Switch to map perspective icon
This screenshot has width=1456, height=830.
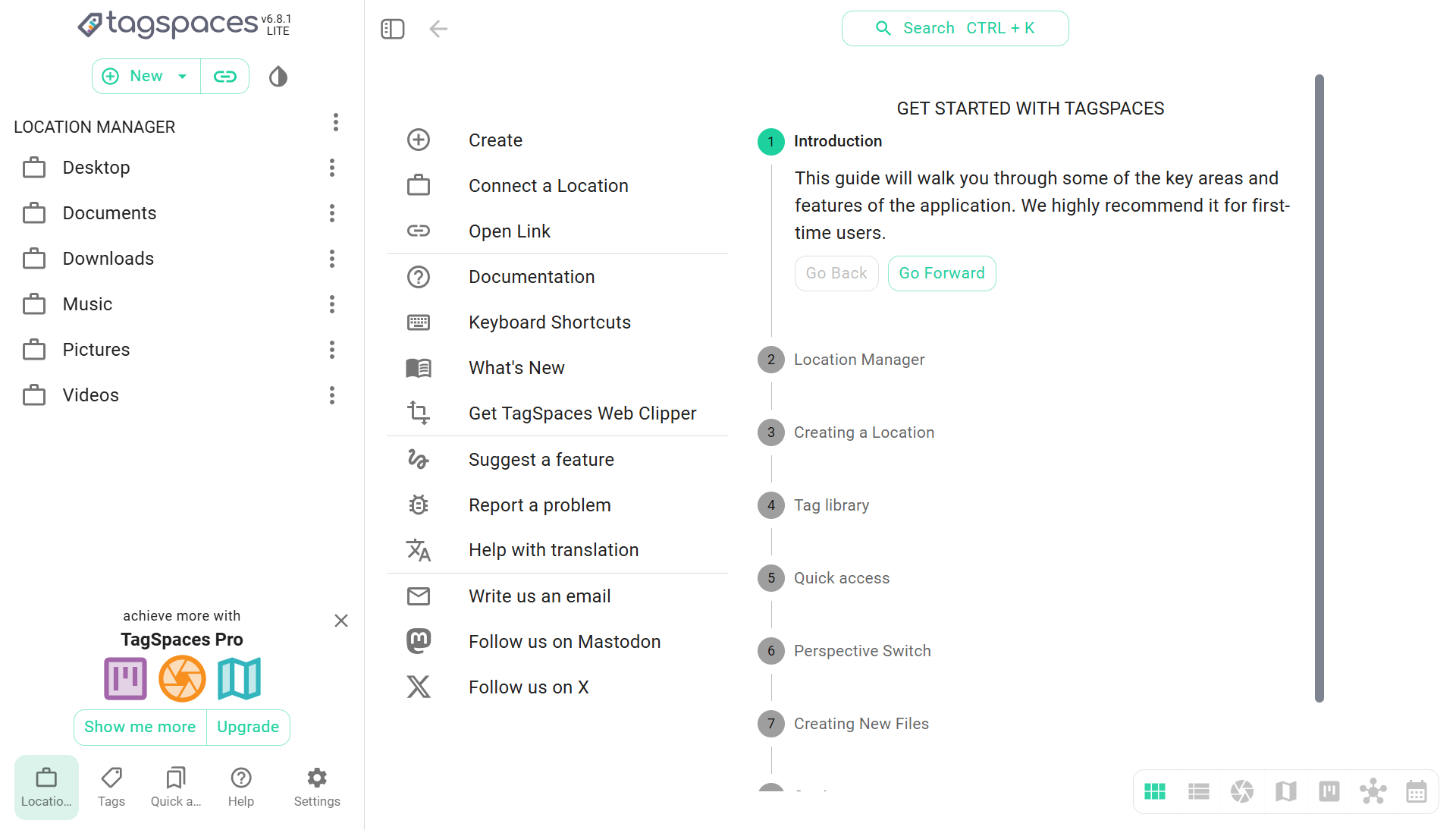point(1286,792)
